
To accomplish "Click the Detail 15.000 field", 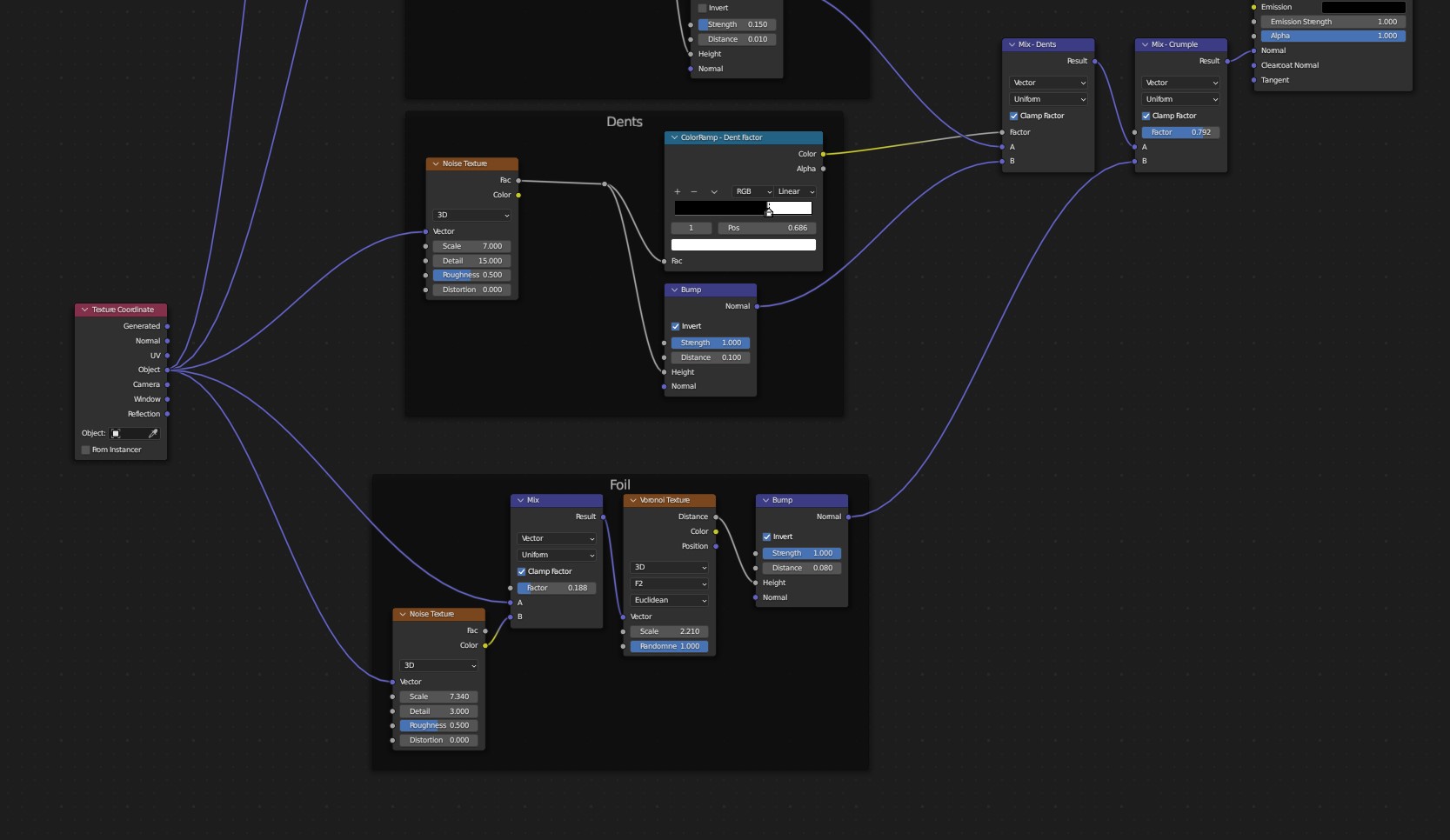I will tap(472, 261).
